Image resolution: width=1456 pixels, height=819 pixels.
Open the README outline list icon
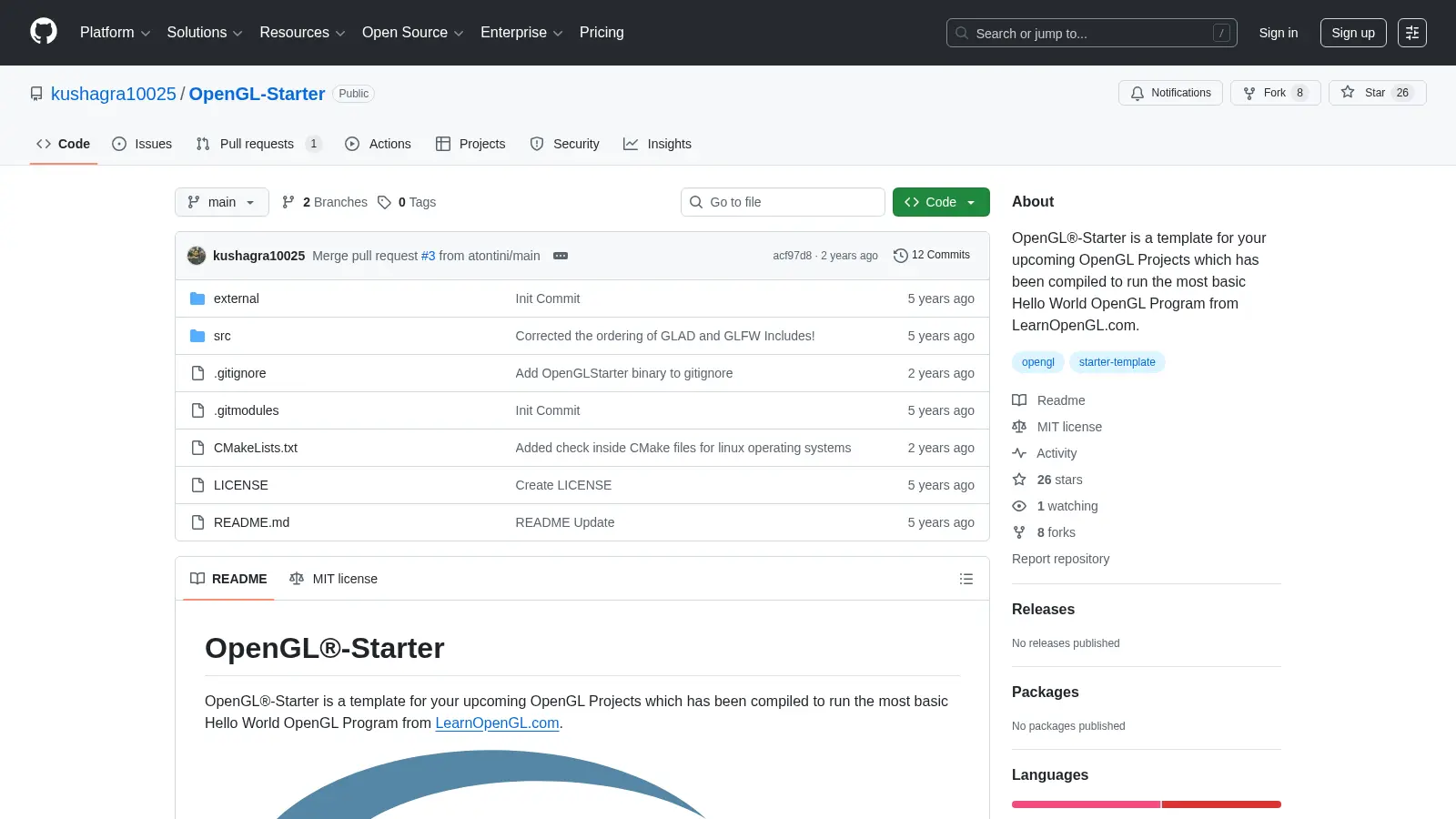coord(966,579)
